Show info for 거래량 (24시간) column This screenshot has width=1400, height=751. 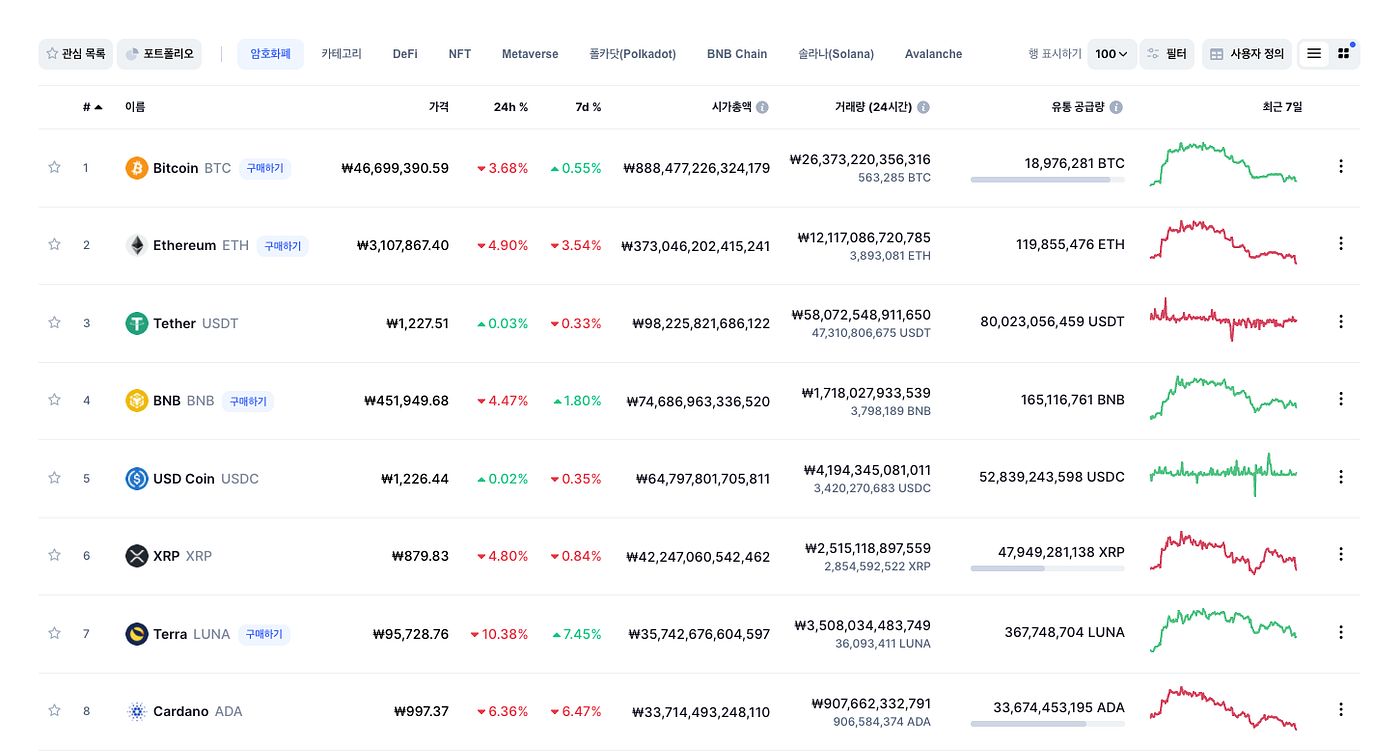click(x=923, y=107)
